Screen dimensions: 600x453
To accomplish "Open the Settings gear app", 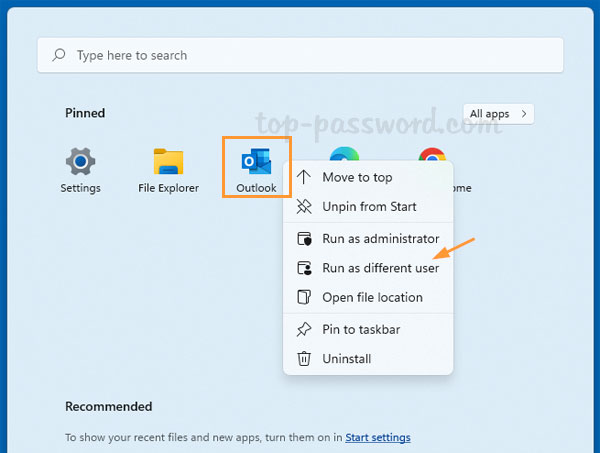I will (80, 162).
